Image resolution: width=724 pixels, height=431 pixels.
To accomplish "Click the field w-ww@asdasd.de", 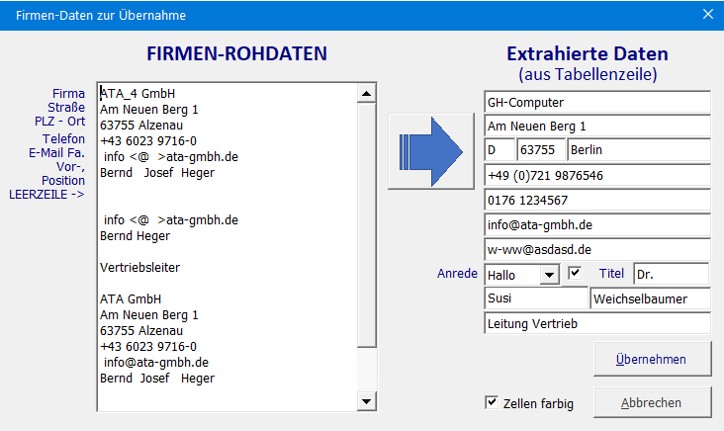I will 597,250.
